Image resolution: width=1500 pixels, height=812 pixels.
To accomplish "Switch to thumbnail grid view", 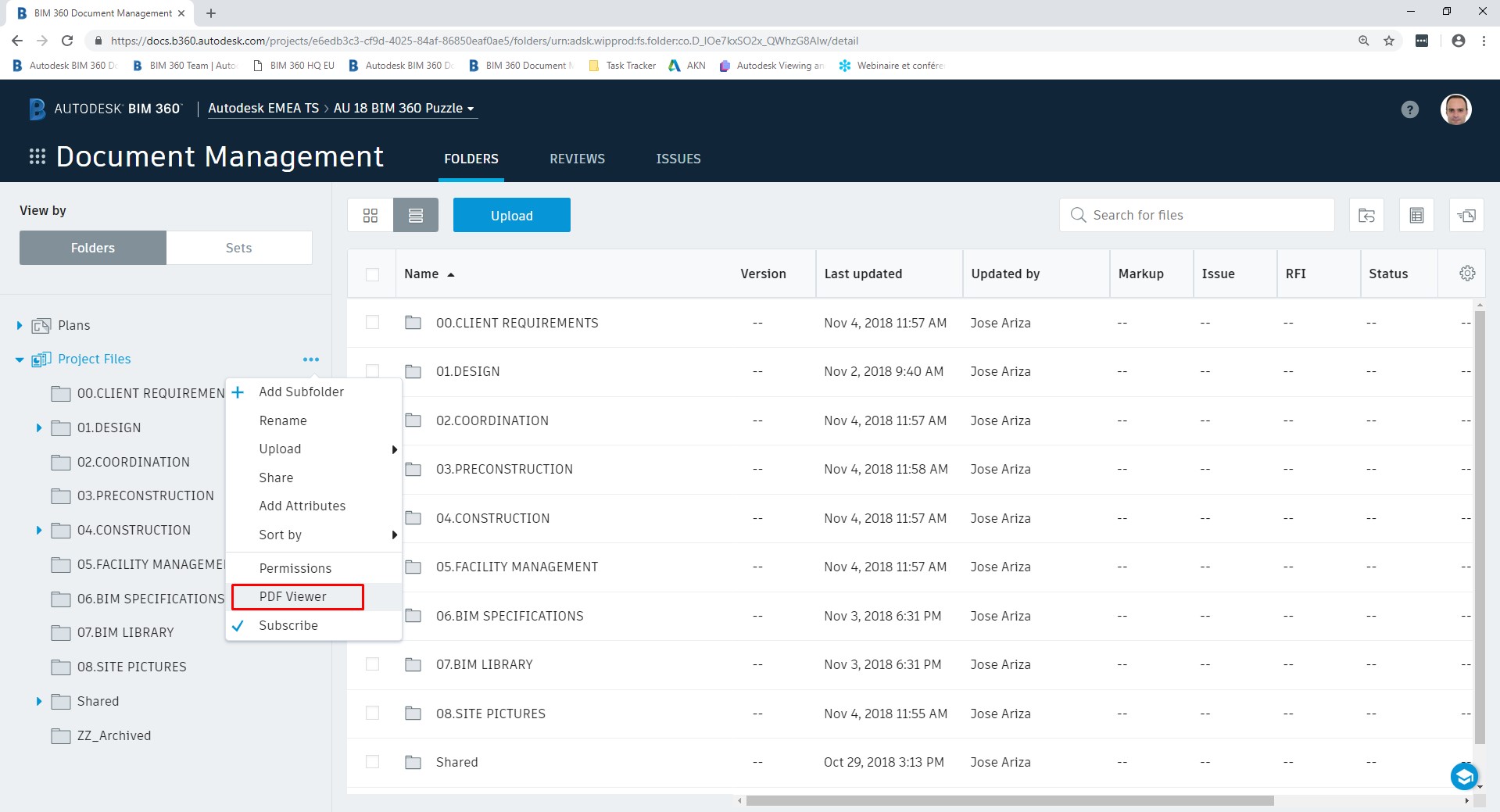I will click(370, 215).
